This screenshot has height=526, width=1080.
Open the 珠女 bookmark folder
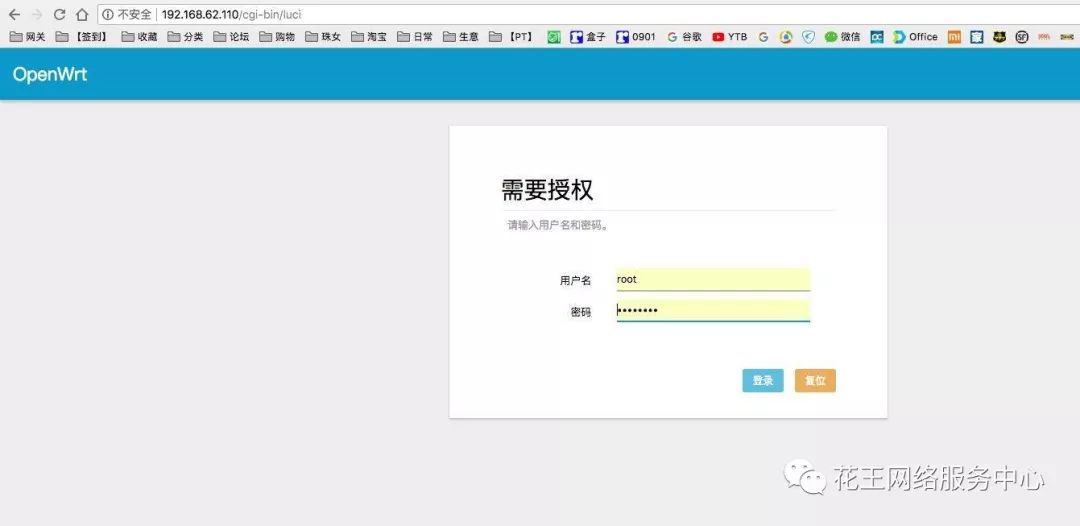pyautogui.click(x=323, y=37)
